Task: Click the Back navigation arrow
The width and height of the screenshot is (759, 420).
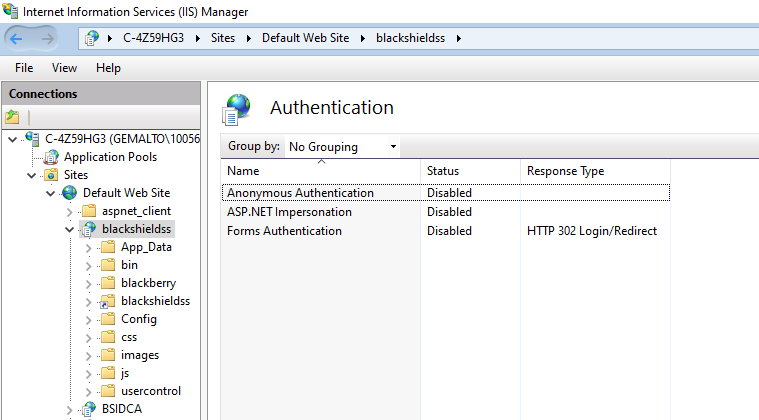Action: click(16, 39)
